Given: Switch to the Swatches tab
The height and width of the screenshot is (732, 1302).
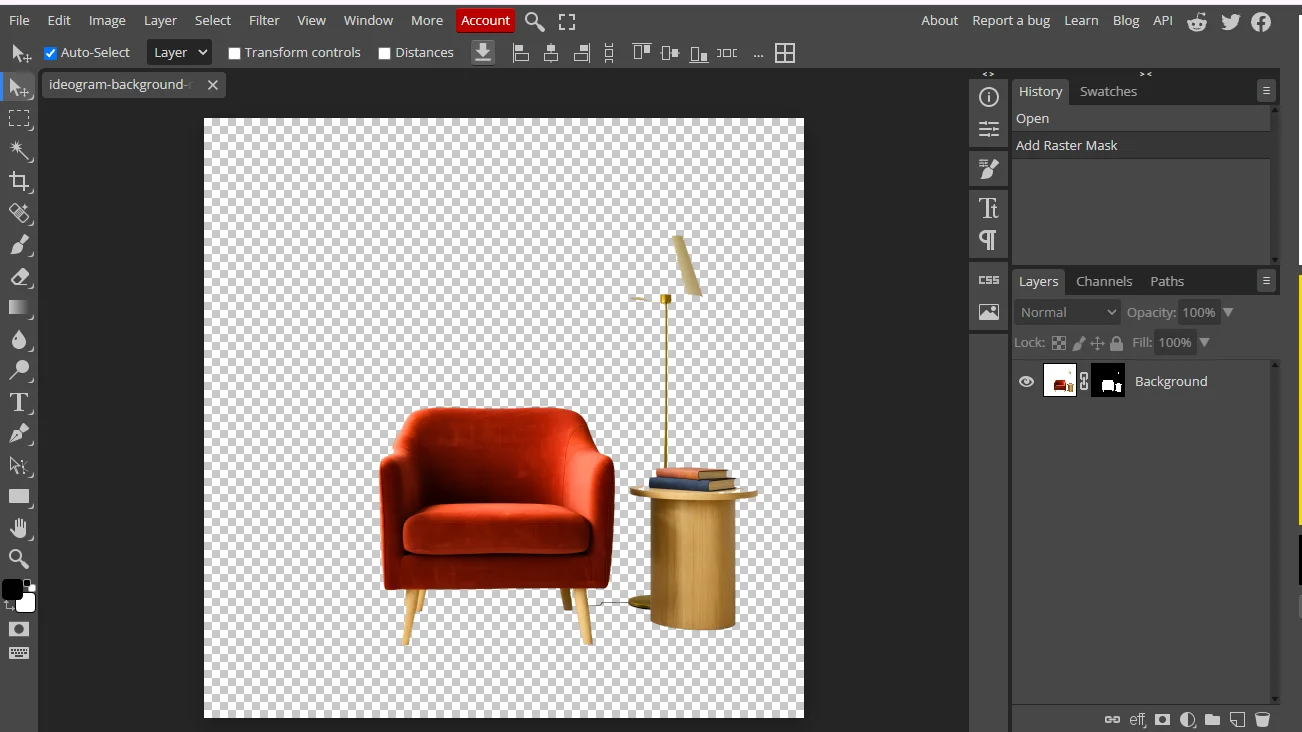Looking at the screenshot, I should 1108,91.
